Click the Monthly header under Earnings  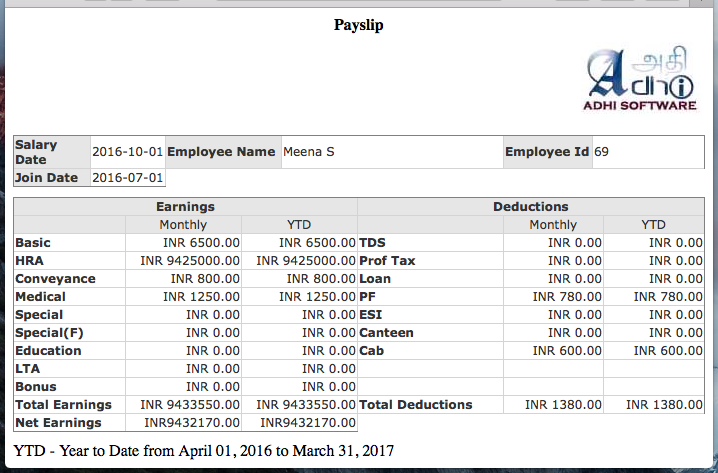[183, 225]
